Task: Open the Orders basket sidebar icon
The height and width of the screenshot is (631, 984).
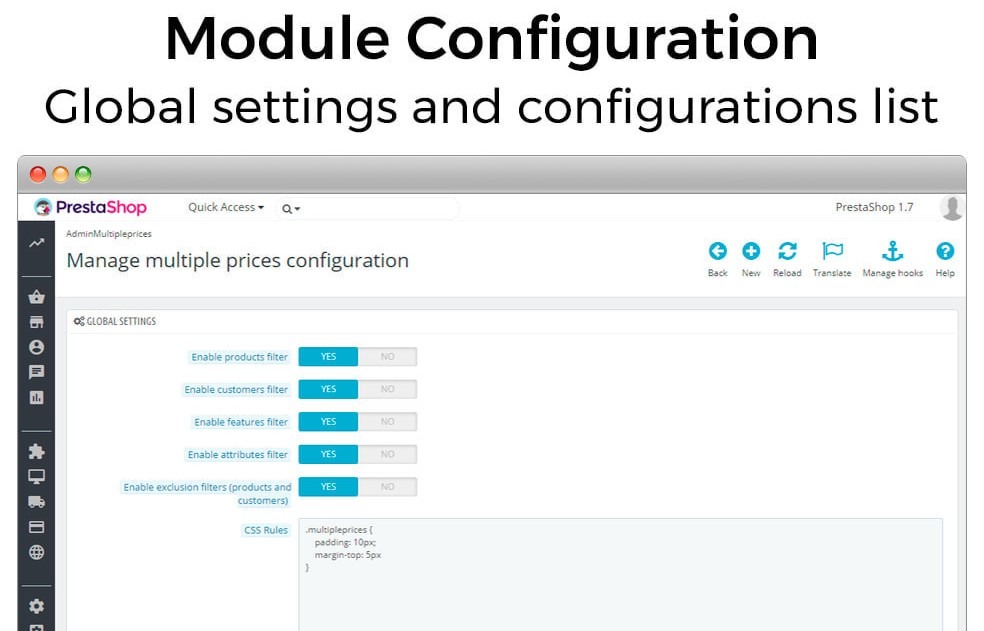Action: click(x=37, y=297)
